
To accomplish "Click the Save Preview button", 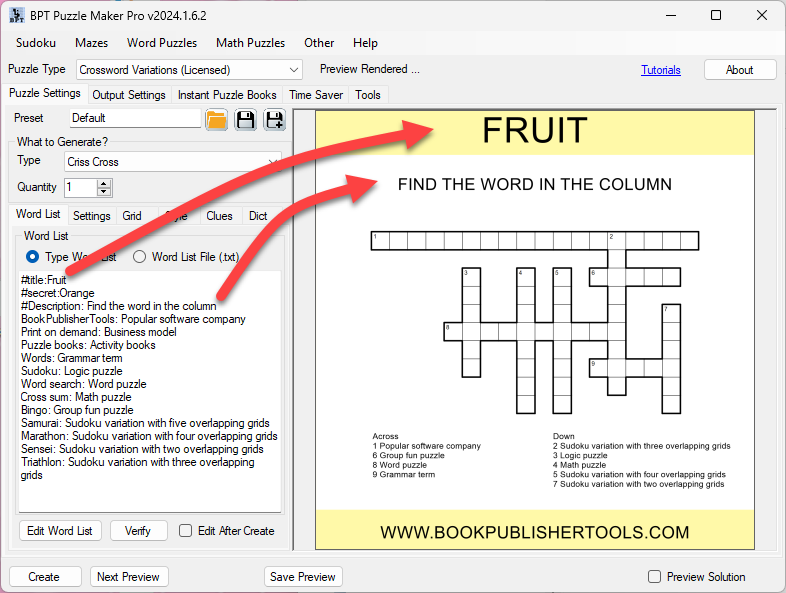I will (303, 577).
